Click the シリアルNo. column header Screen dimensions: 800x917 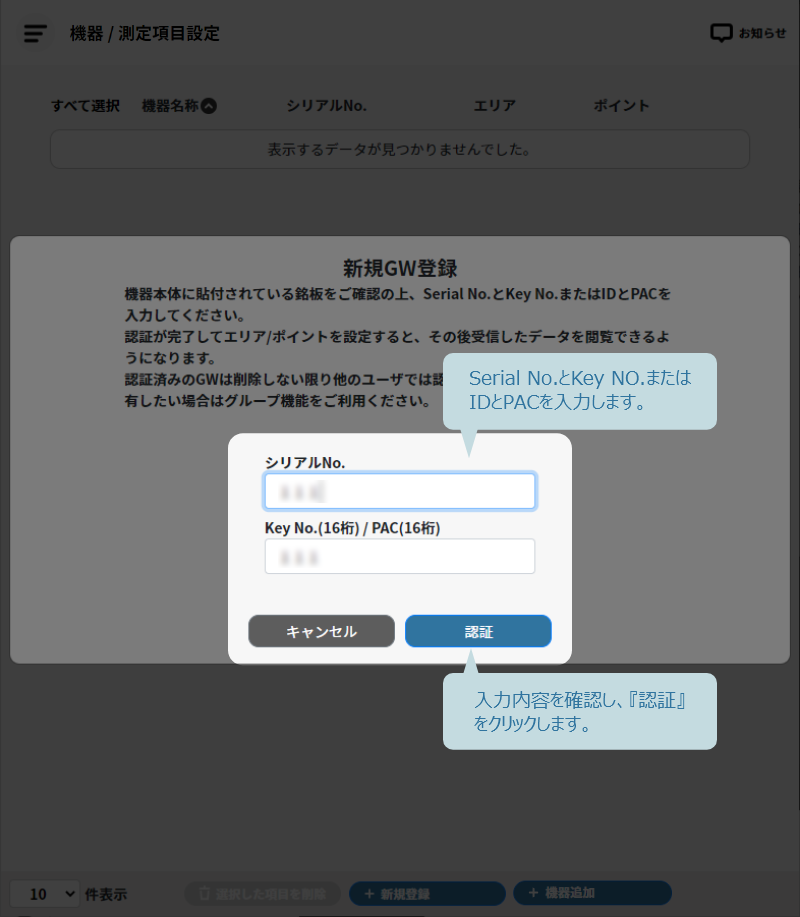tap(326, 106)
